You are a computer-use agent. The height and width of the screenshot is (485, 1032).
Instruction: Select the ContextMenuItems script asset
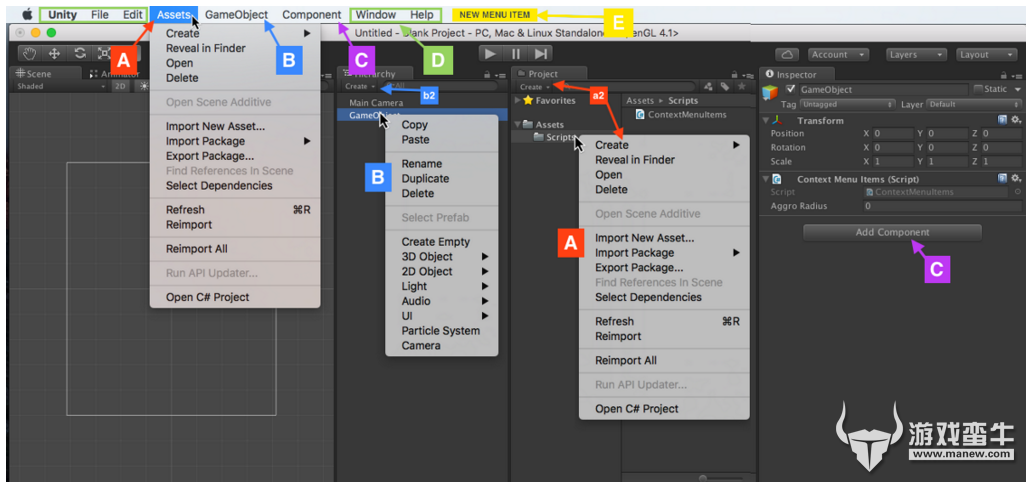(681, 115)
